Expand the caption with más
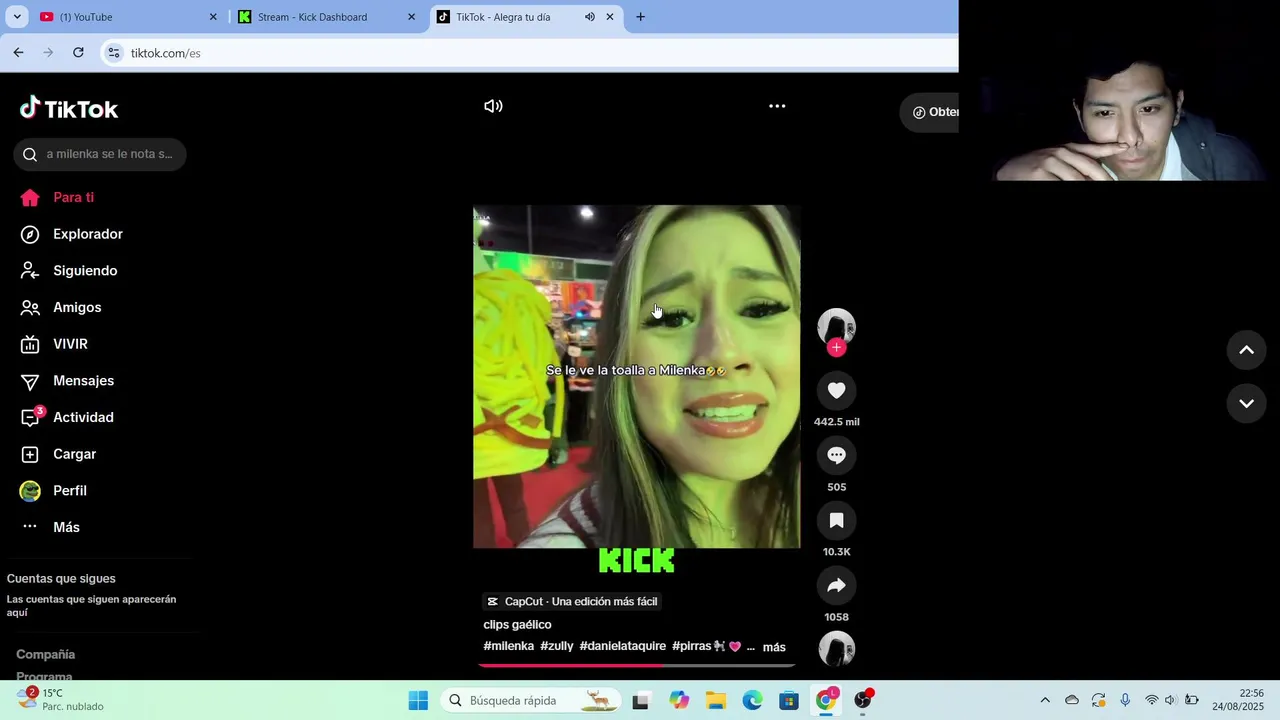The width and height of the screenshot is (1280, 720). click(x=774, y=647)
